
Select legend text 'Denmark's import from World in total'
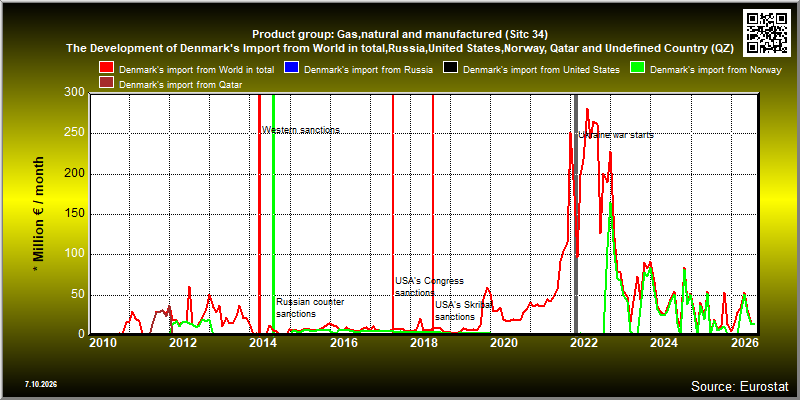(x=196, y=70)
